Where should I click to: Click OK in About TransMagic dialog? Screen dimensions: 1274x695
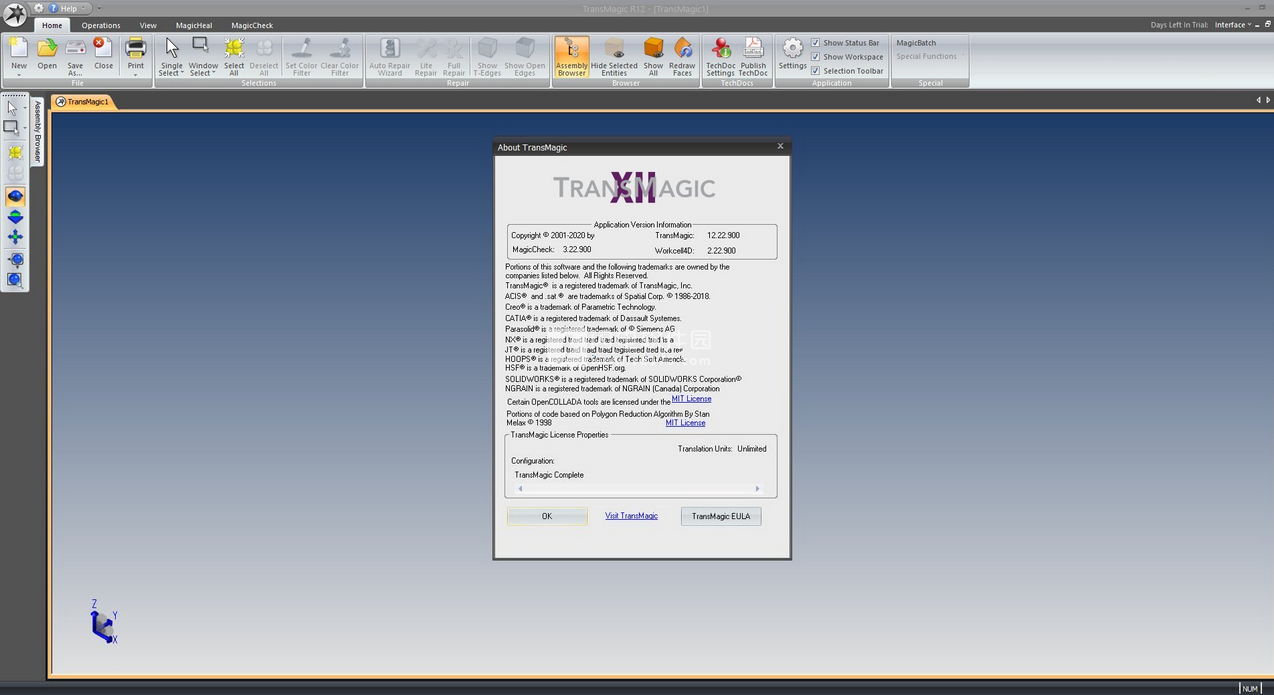[x=546, y=516]
